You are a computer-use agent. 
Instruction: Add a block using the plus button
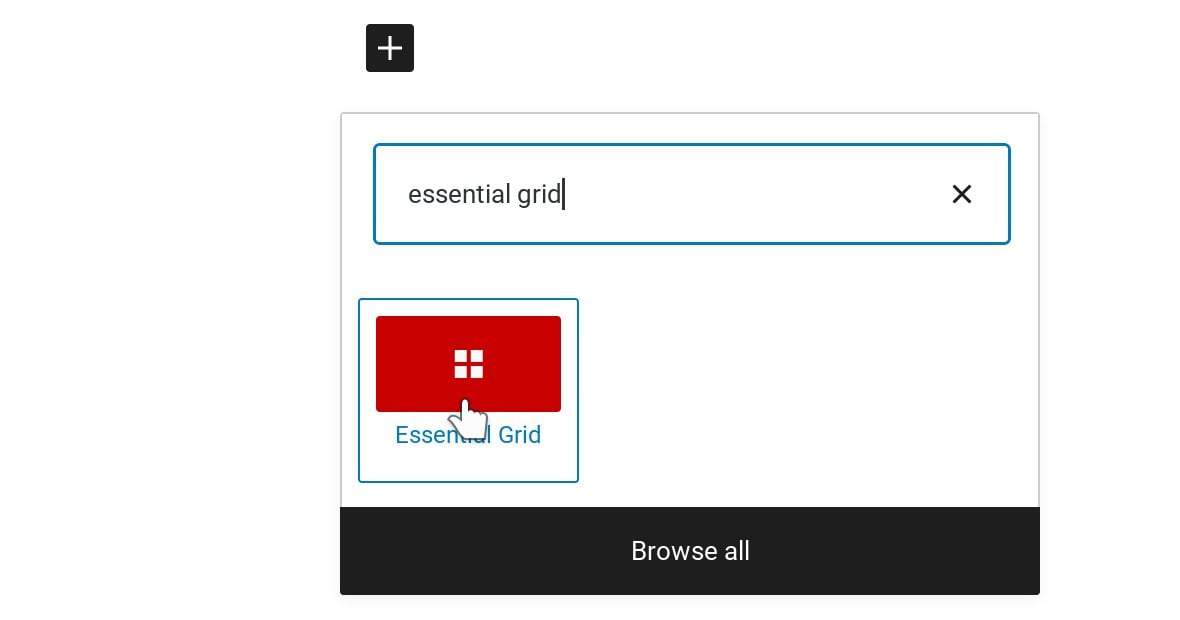390,48
